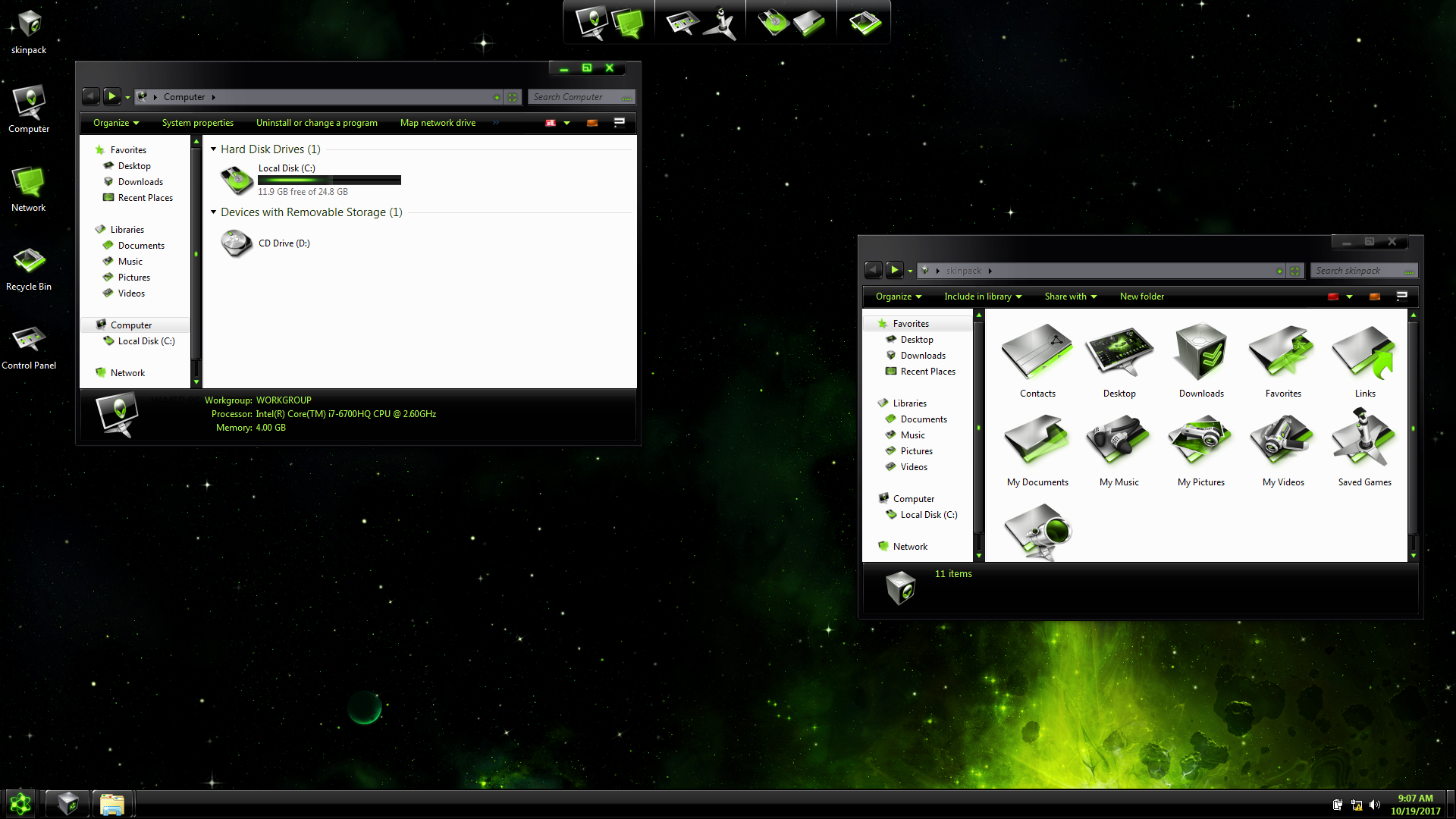Open the Include in library dropdown
The width and height of the screenshot is (1456, 819).
(x=982, y=297)
